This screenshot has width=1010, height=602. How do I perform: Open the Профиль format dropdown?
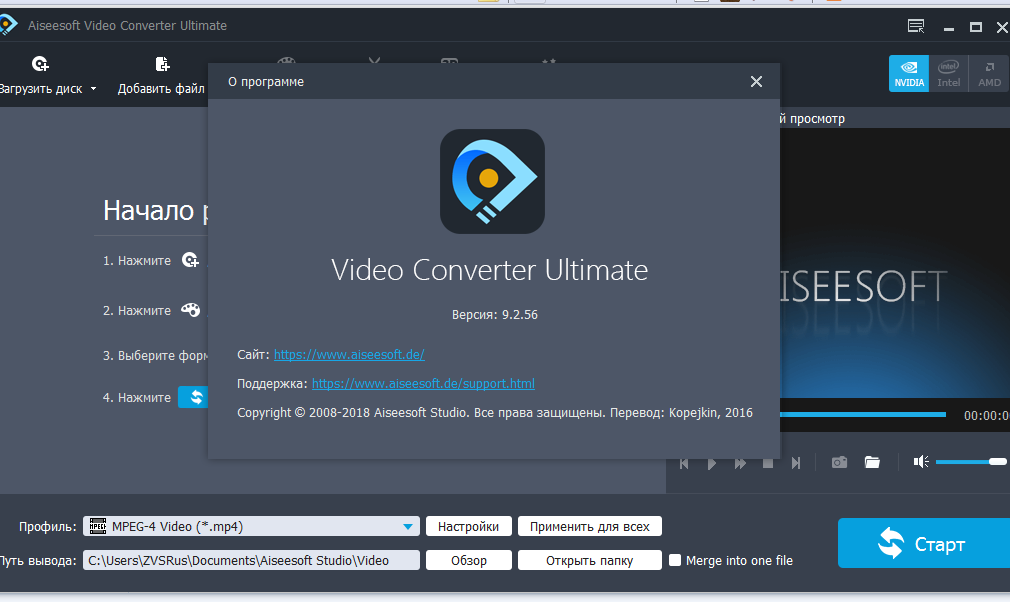pos(251,527)
